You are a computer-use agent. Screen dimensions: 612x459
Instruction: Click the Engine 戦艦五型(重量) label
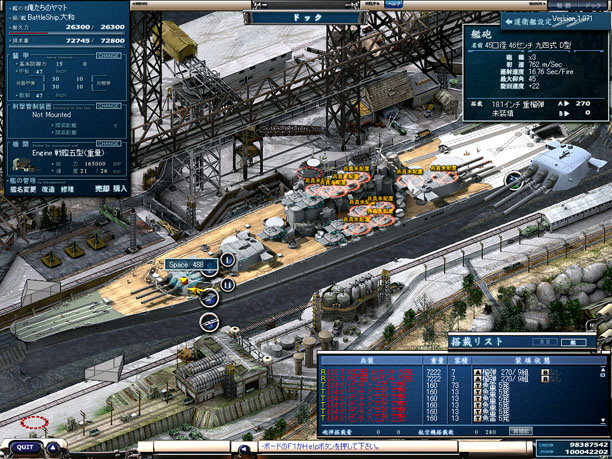(68, 153)
